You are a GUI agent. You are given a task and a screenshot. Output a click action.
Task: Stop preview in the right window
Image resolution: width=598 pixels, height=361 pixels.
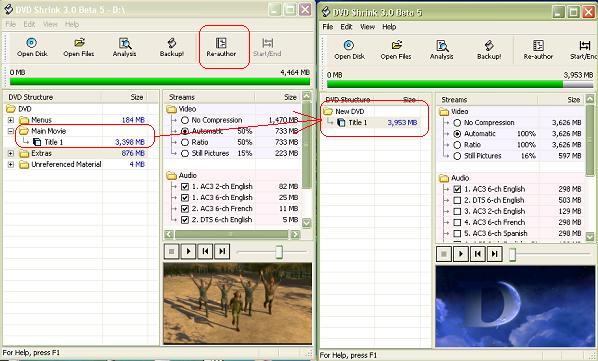coord(444,254)
